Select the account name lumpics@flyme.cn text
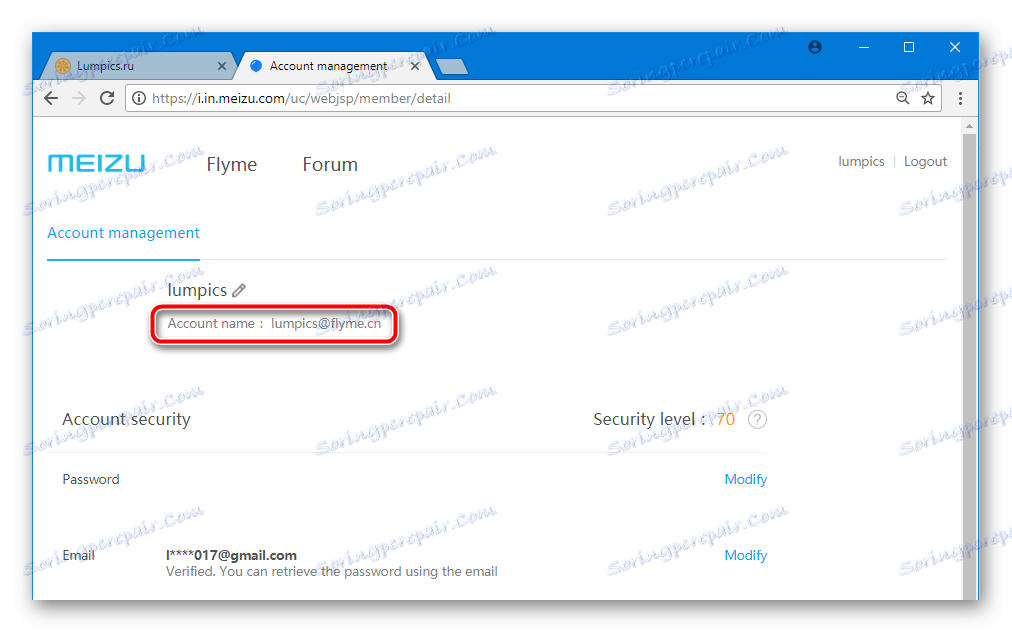This screenshot has height=632, width=1012. tap(326, 323)
